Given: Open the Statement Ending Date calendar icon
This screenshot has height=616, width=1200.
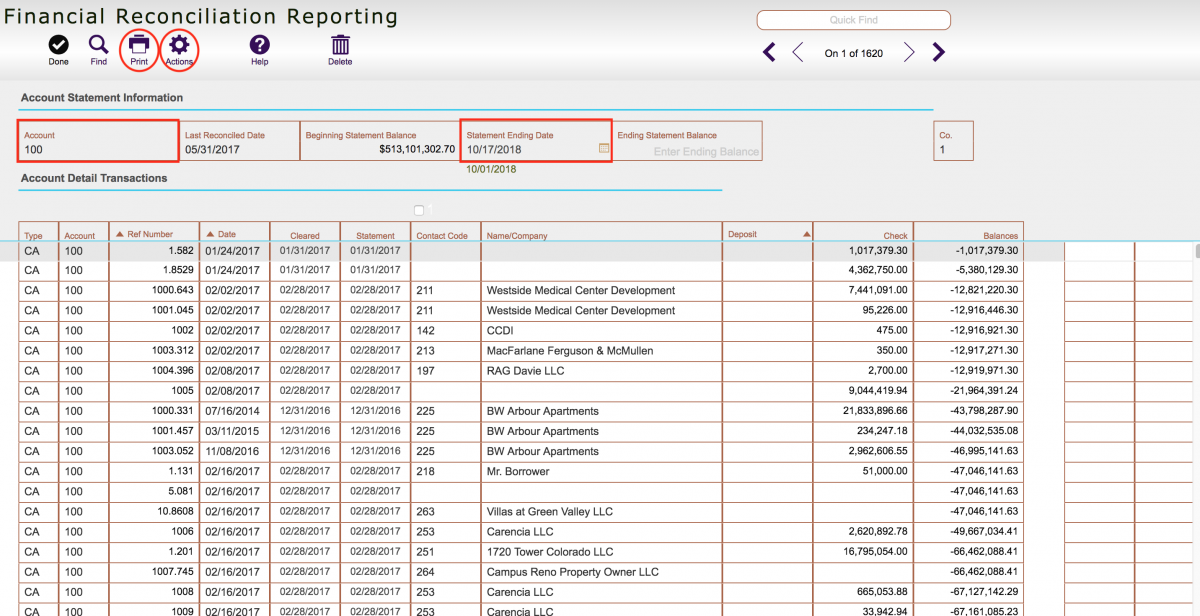Looking at the screenshot, I should pyautogui.click(x=603, y=147).
